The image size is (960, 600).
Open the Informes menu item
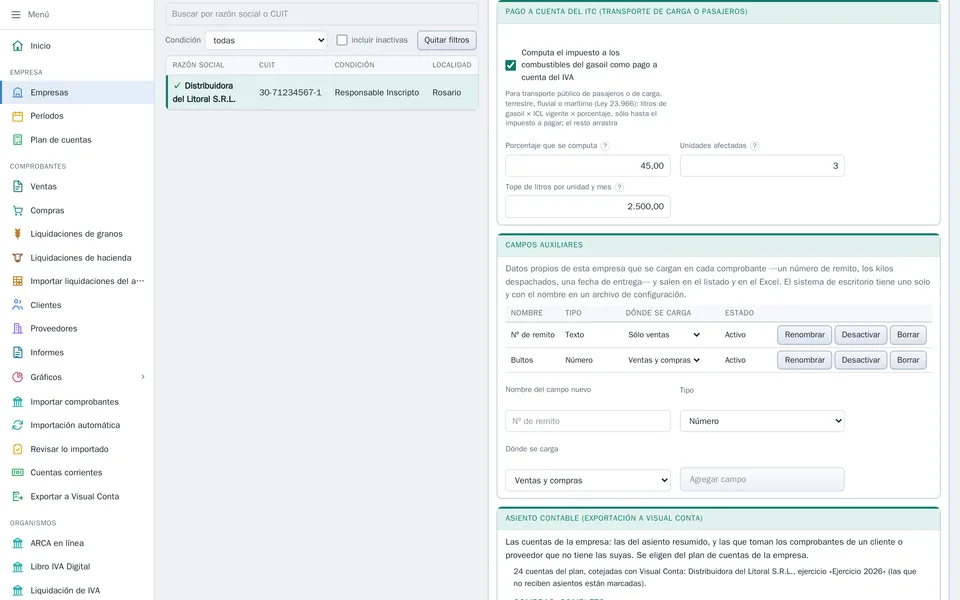click(77, 353)
